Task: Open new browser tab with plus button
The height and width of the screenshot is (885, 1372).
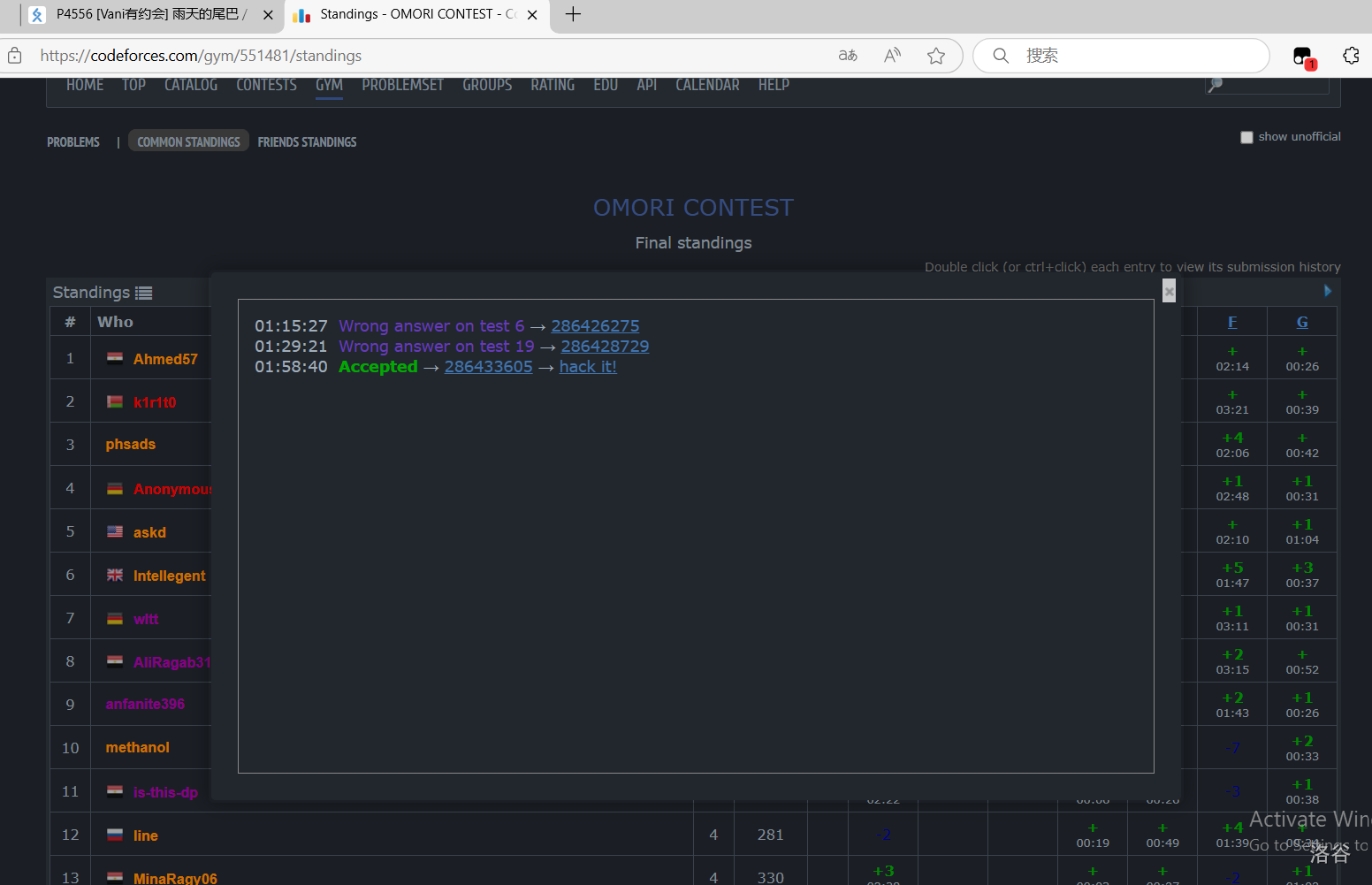Action: click(x=573, y=14)
